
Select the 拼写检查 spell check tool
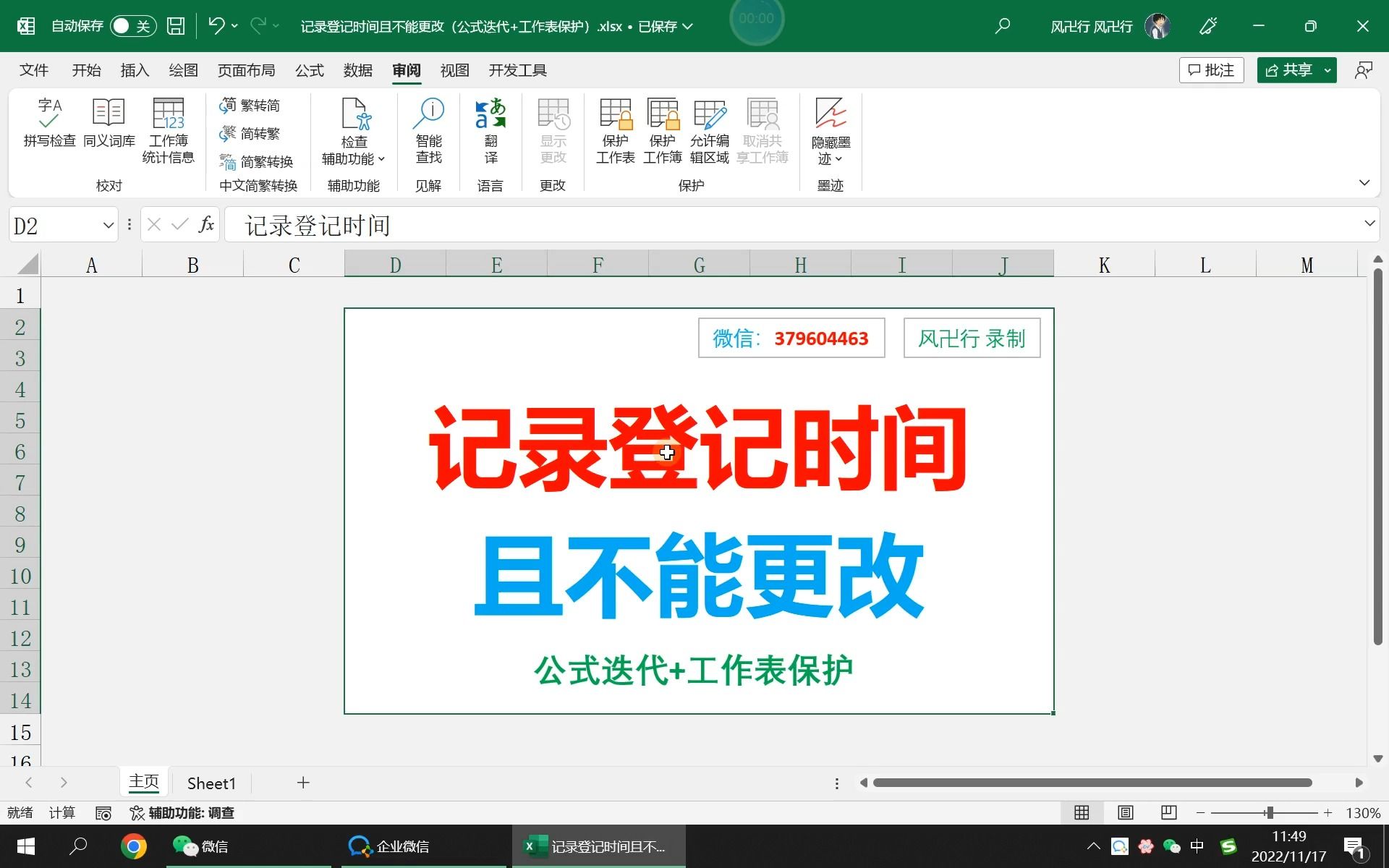coord(48,130)
